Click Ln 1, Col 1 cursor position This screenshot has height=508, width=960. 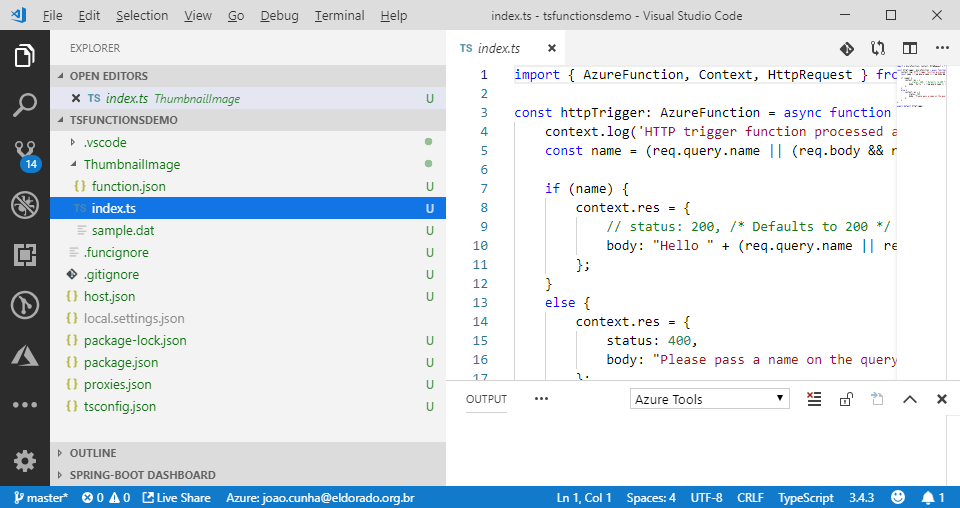[x=583, y=498]
